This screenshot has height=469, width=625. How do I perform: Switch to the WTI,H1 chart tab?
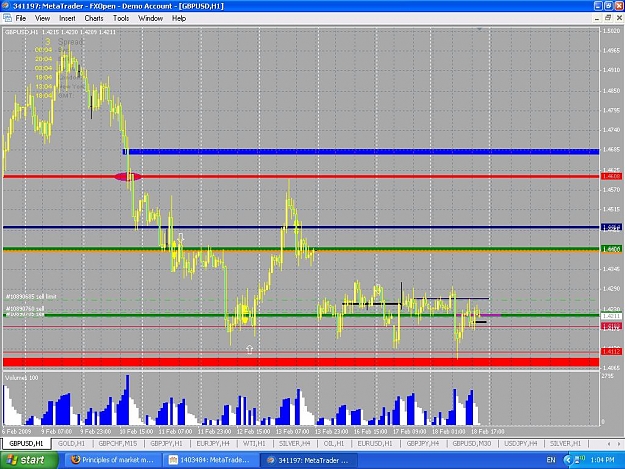(254, 443)
